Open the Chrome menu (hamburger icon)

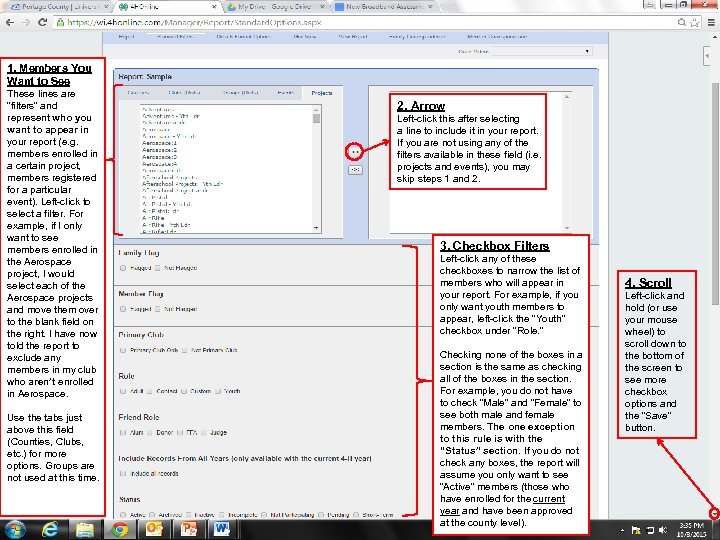pos(711,22)
